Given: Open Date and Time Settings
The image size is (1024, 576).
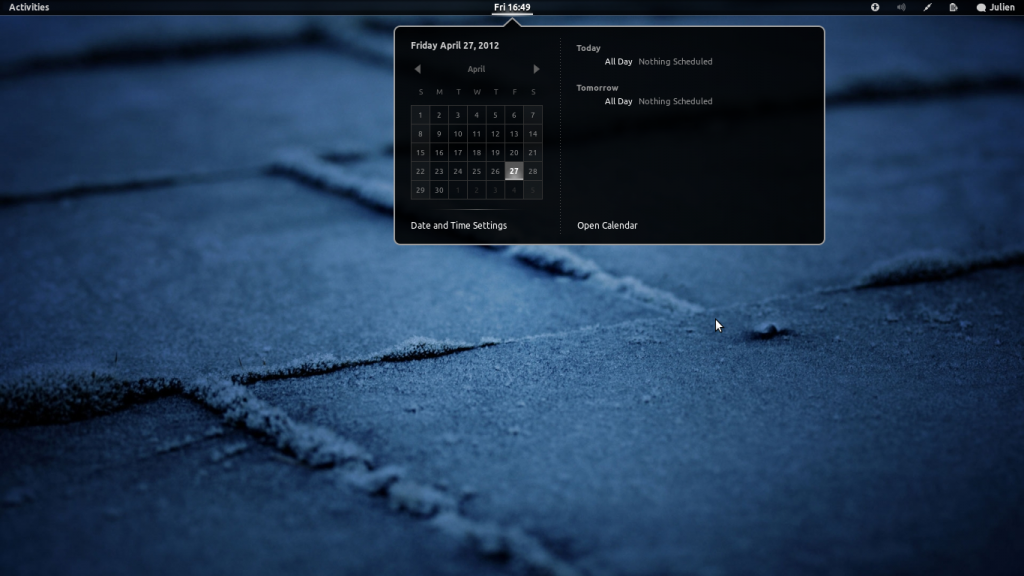Looking at the screenshot, I should coord(459,226).
